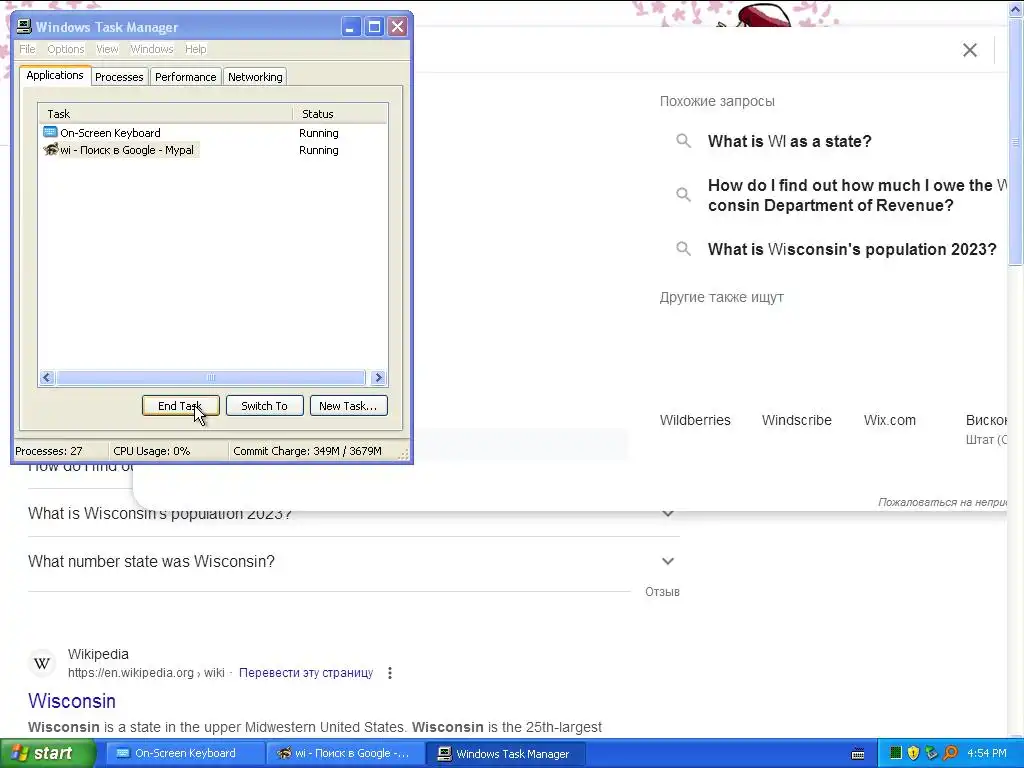The height and width of the screenshot is (768, 1024).
Task: Click 'Running' status of On-Screen Keyboard row
Action: point(319,133)
